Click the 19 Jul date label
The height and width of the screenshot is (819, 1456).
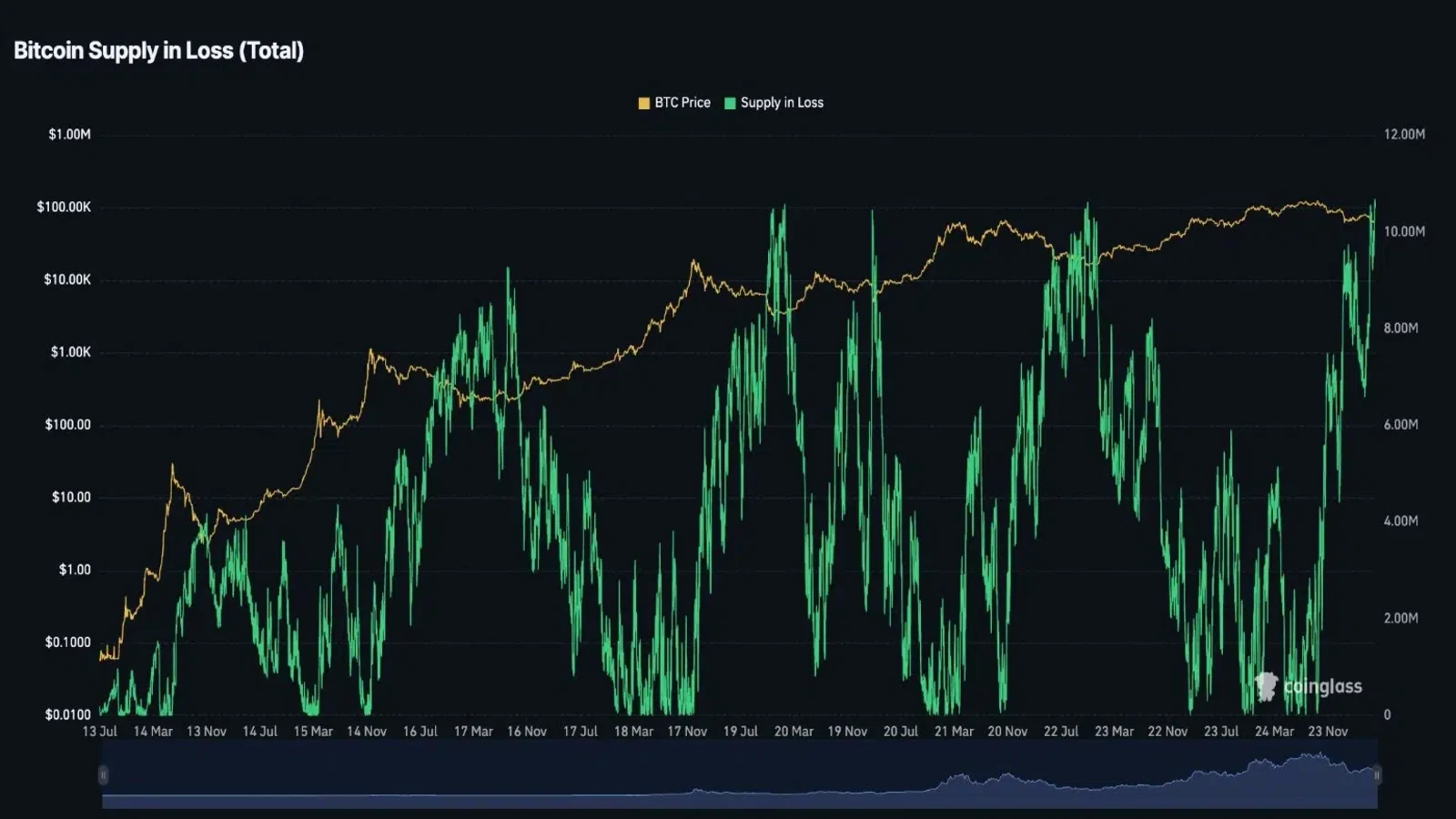point(741,732)
